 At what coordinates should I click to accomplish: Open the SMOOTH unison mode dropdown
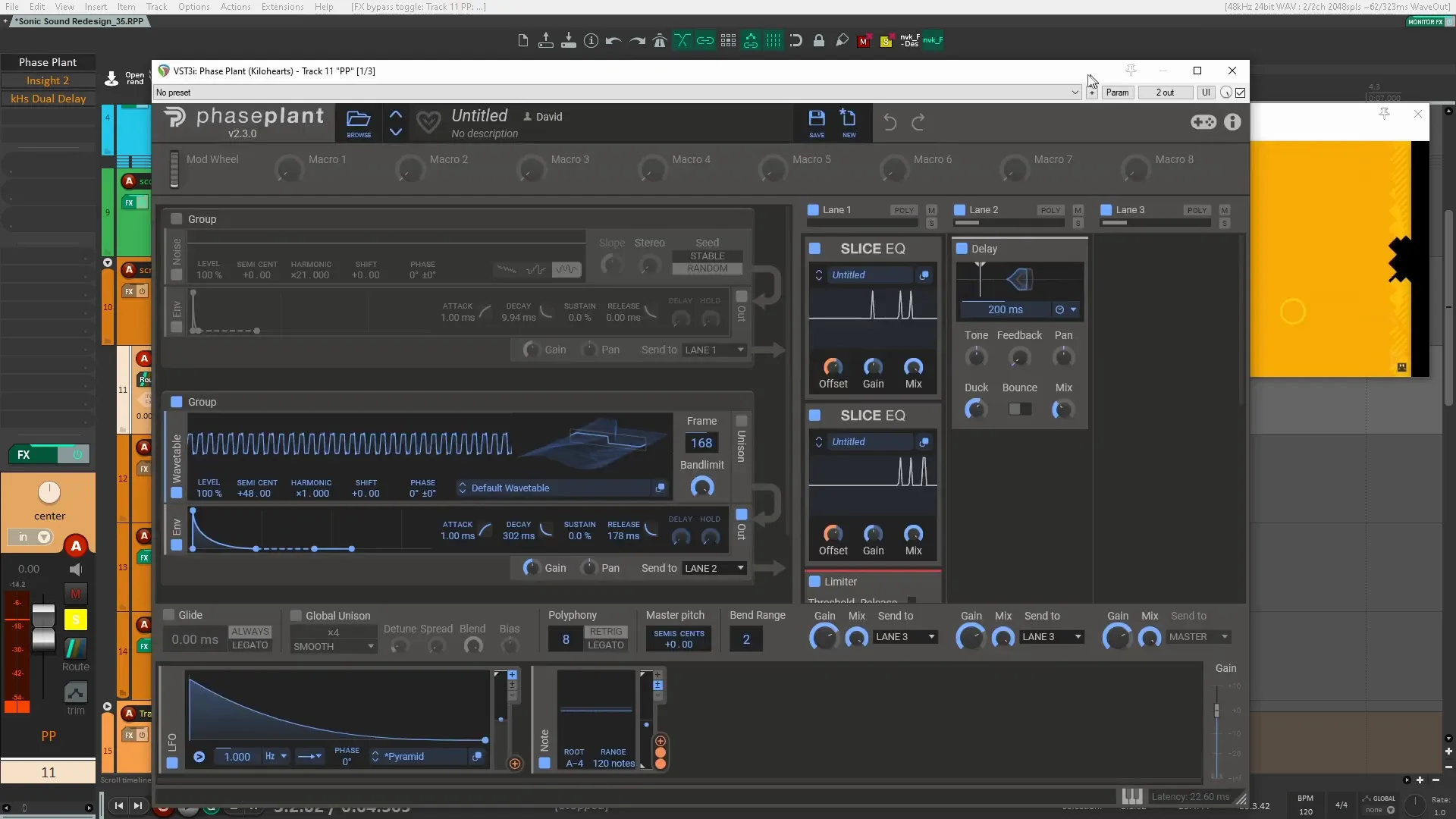point(334,647)
